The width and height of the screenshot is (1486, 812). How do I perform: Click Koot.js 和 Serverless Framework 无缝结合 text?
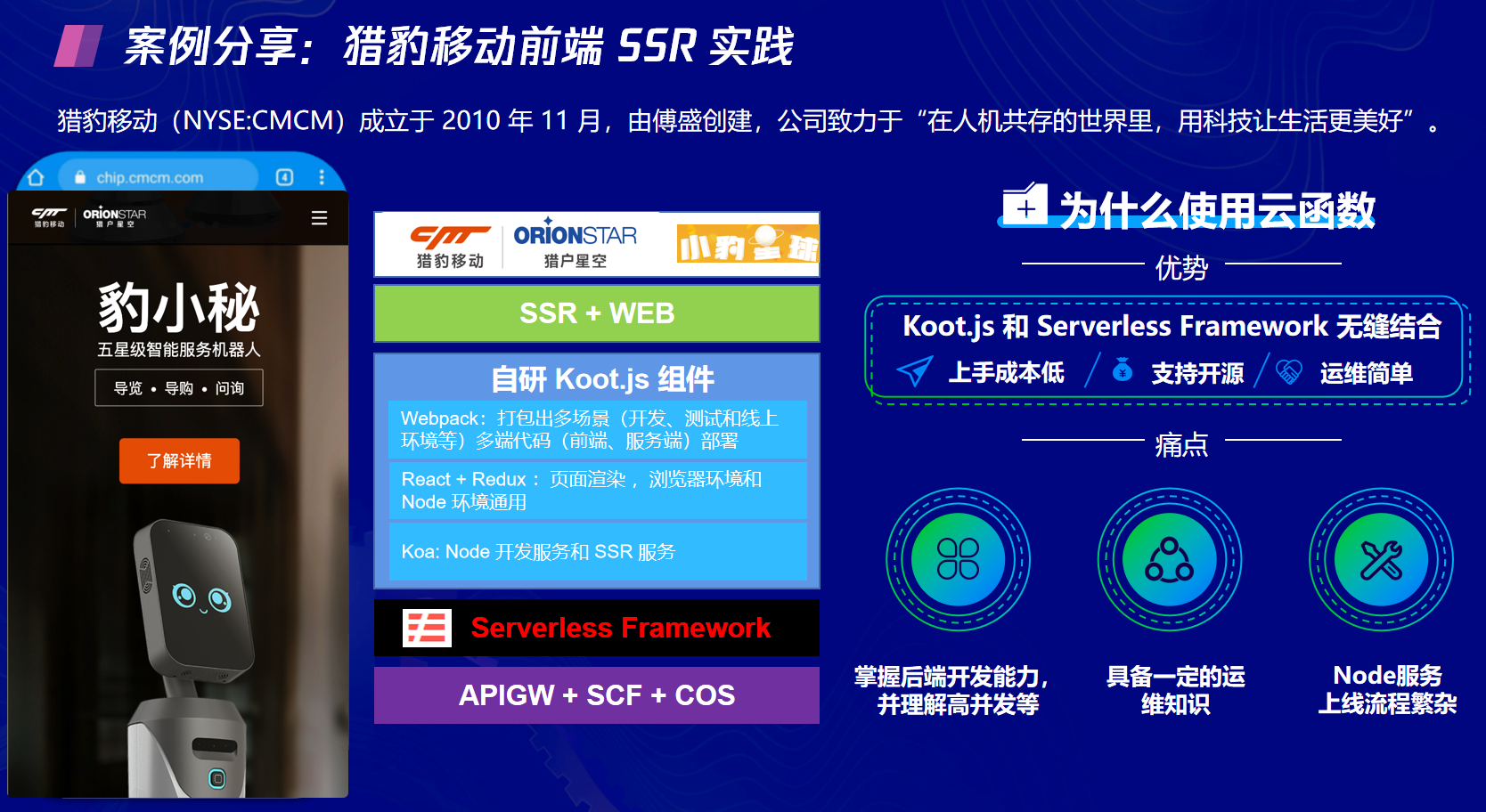[x=1172, y=327]
